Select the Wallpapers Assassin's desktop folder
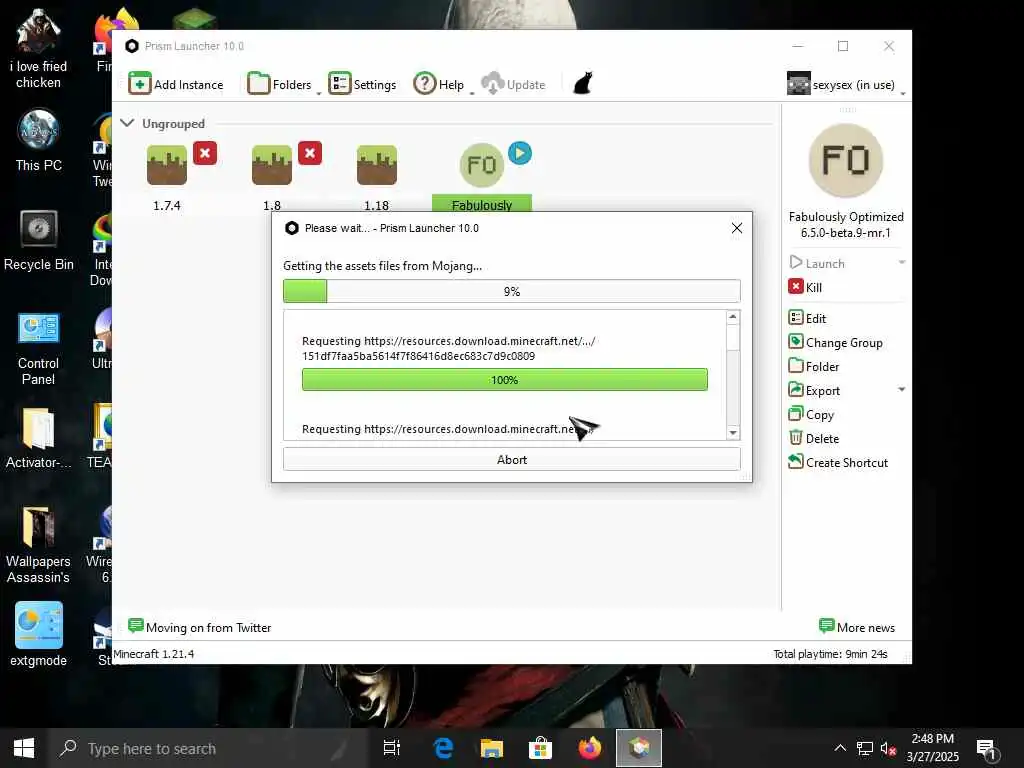The height and width of the screenshot is (768, 1024). pyautogui.click(x=39, y=545)
